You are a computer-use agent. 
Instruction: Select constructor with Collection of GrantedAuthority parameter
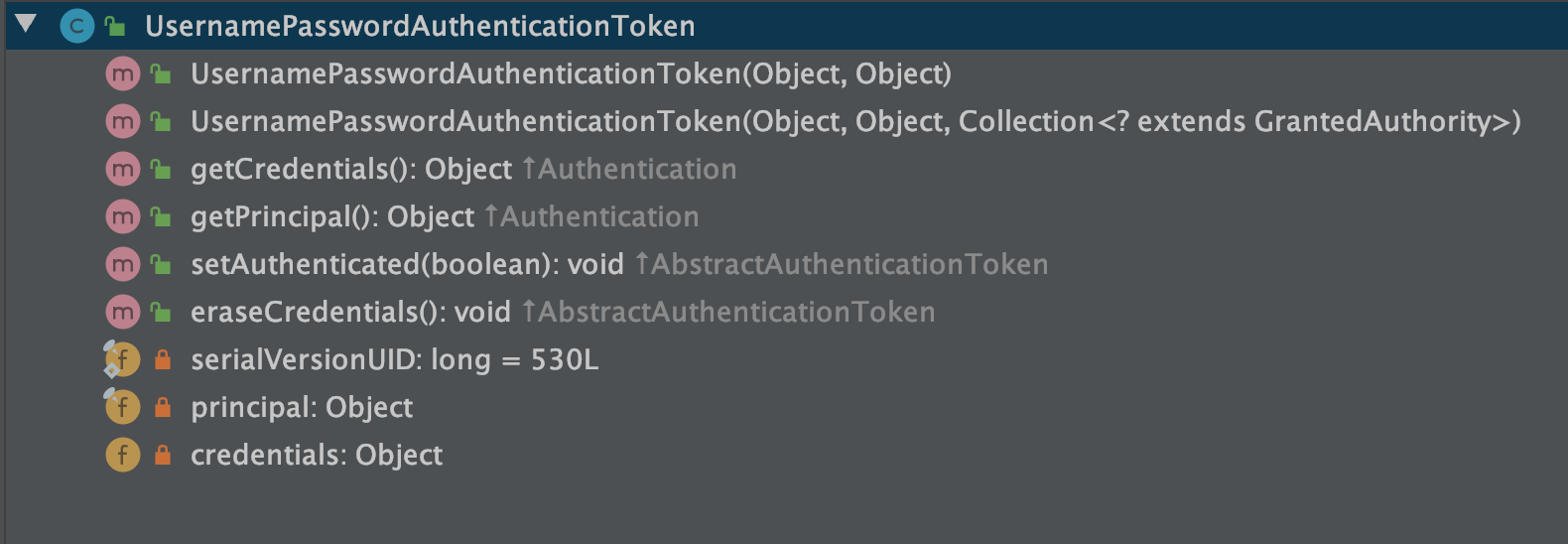[854, 121]
